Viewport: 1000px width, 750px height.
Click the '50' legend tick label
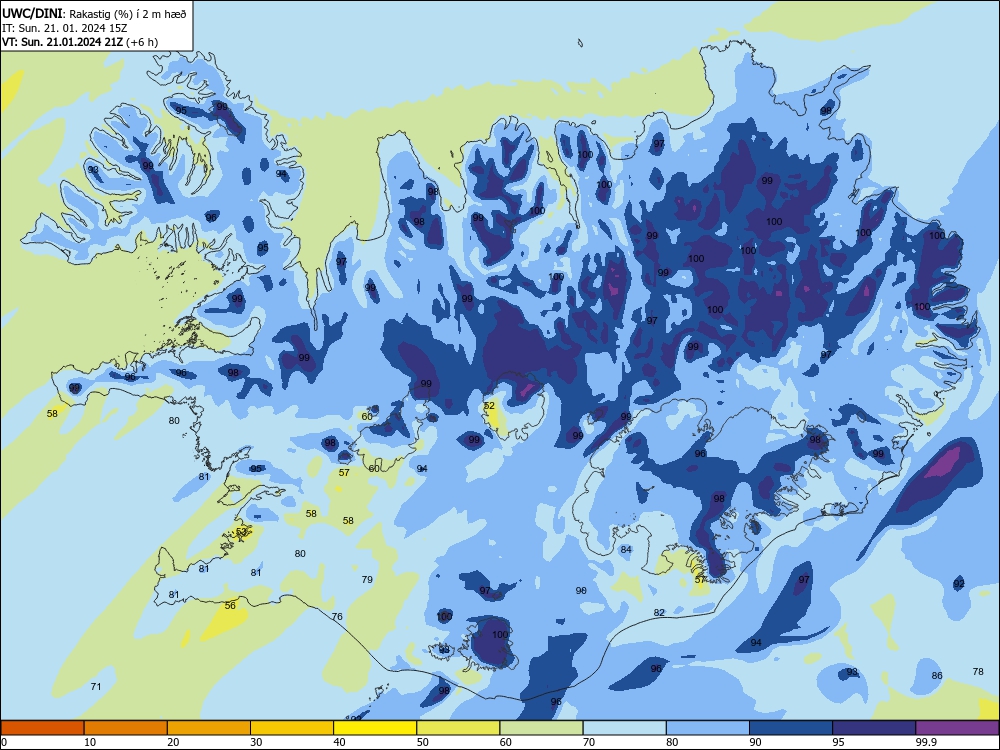point(423,742)
